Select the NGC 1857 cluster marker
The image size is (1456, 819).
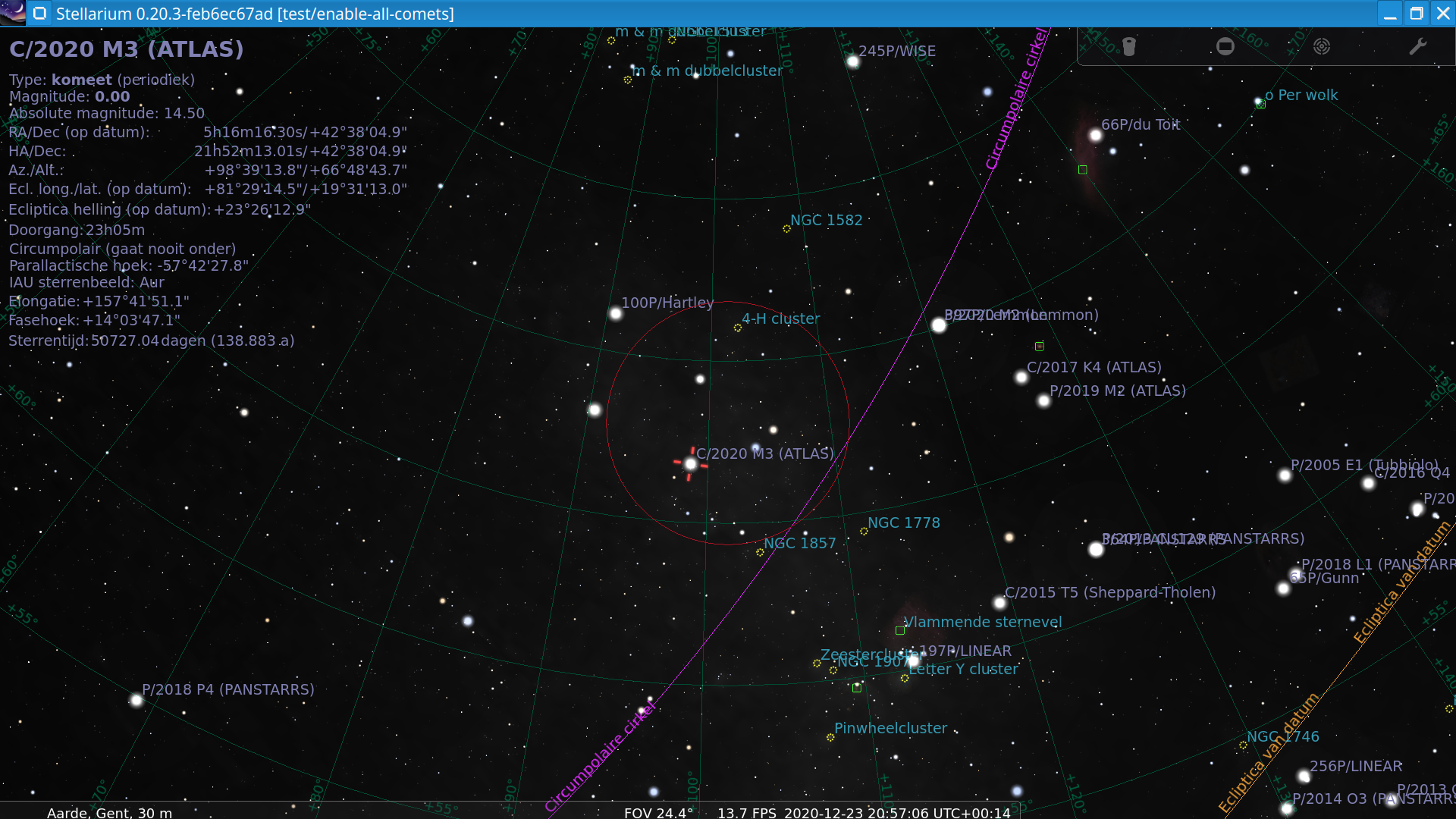[x=760, y=552]
